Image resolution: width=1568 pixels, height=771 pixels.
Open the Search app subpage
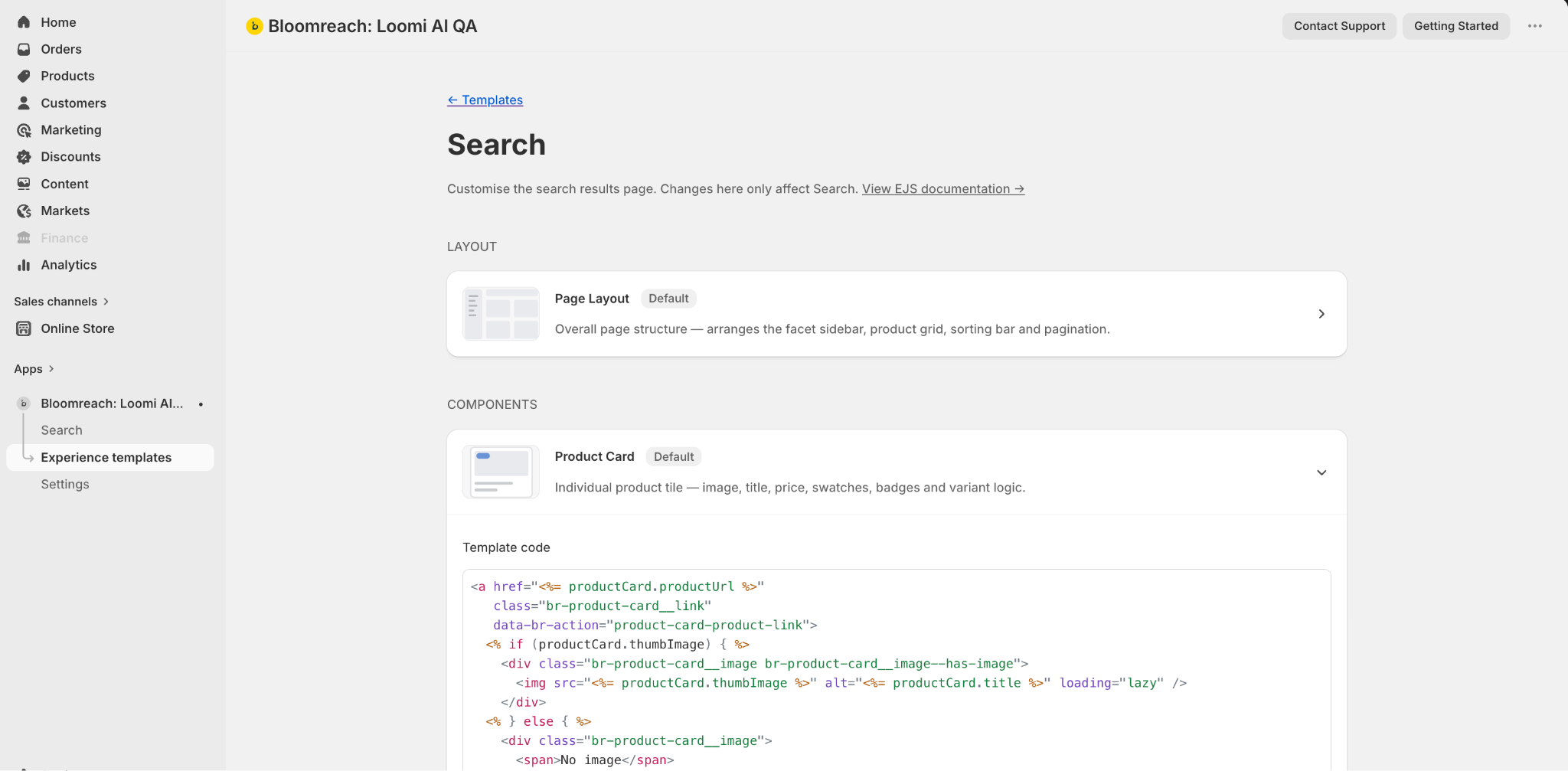tap(61, 430)
